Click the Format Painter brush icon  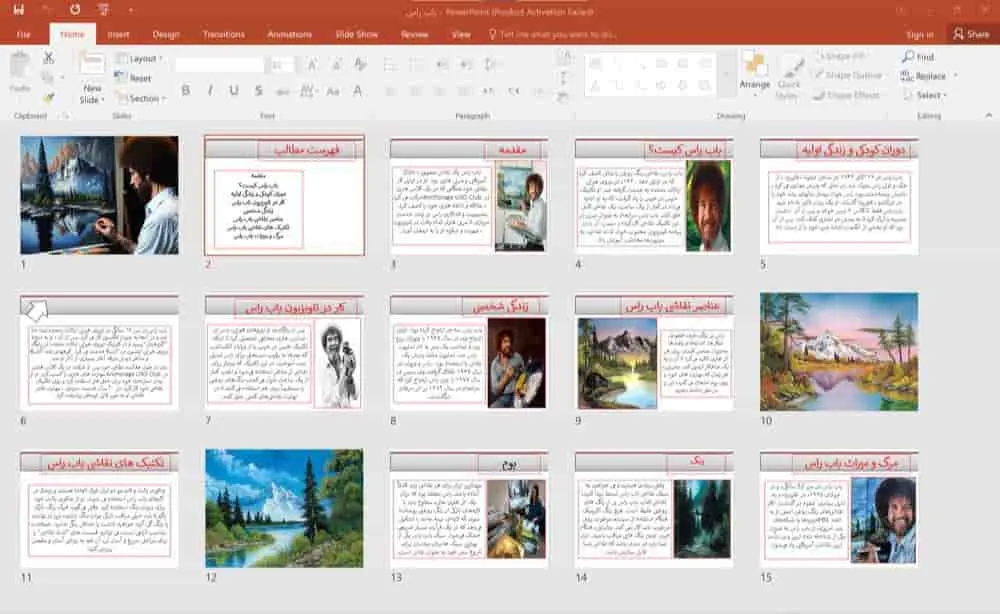[x=48, y=97]
